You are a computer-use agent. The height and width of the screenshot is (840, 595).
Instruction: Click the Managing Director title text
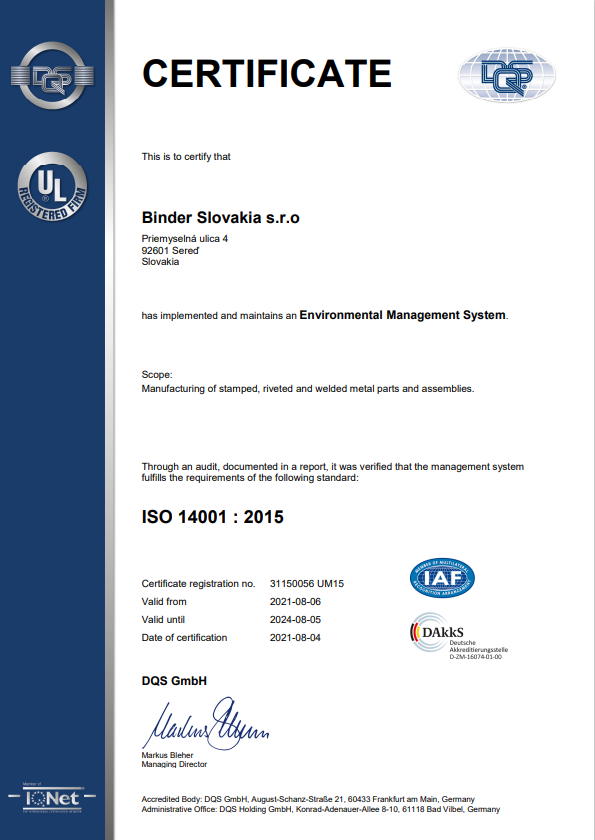[174, 764]
